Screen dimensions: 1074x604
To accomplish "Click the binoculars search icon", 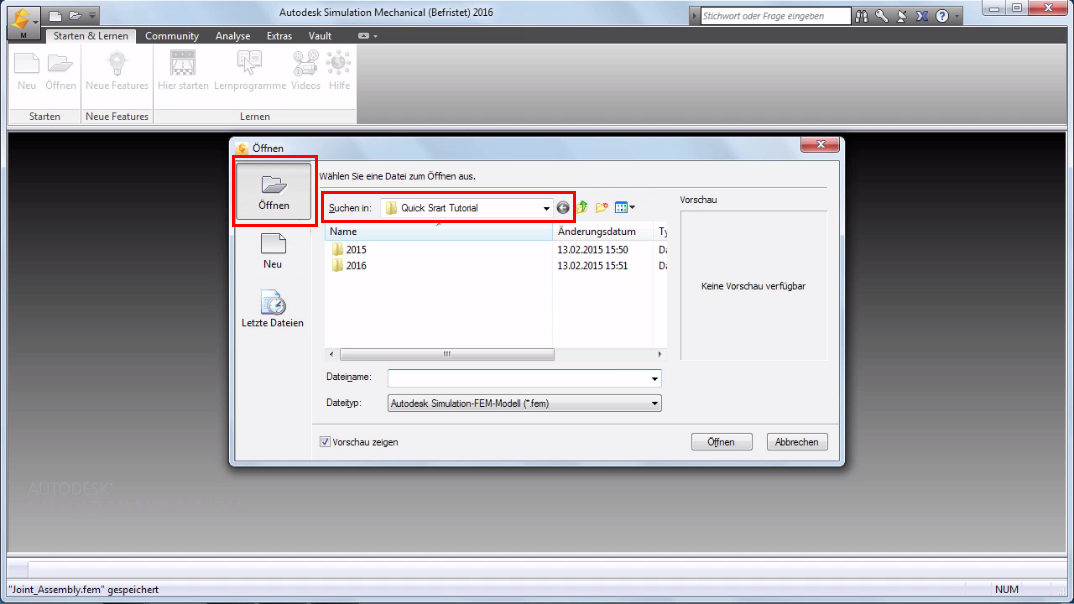I will pos(862,16).
